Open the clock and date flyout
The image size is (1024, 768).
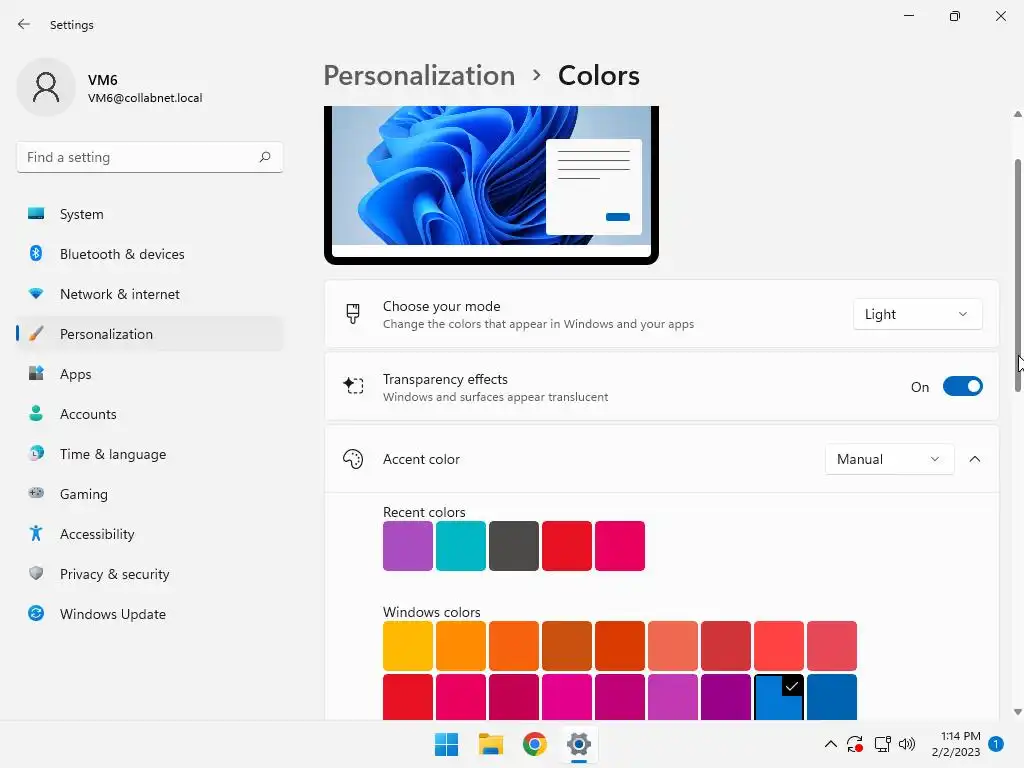(955, 744)
